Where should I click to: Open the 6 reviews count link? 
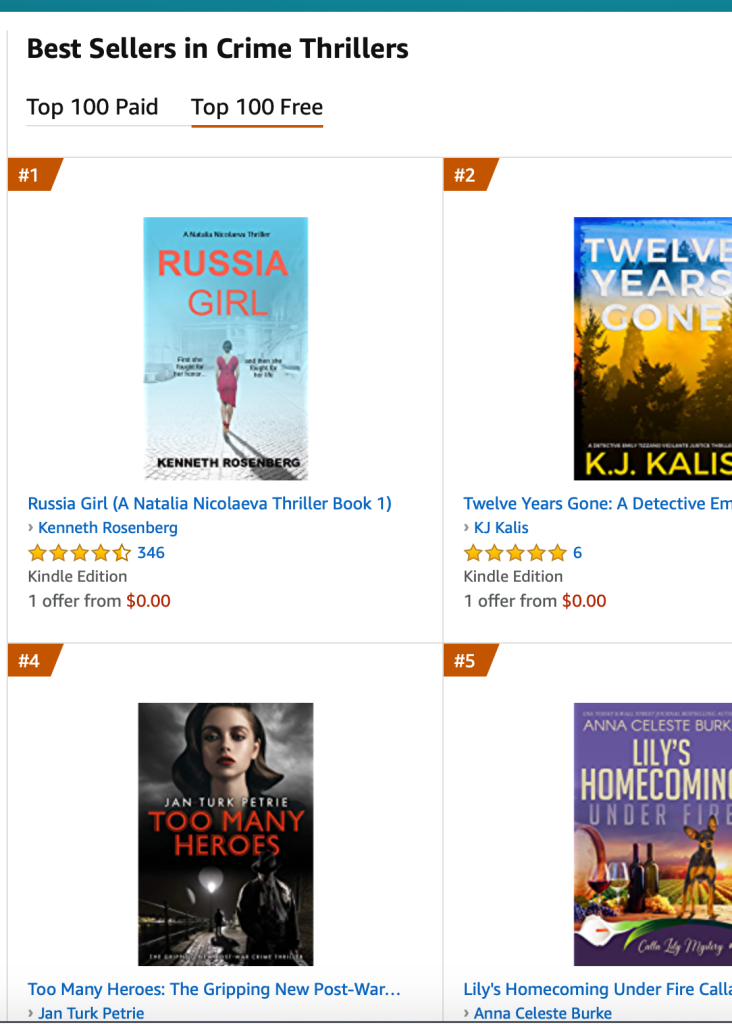pyautogui.click(x=577, y=552)
